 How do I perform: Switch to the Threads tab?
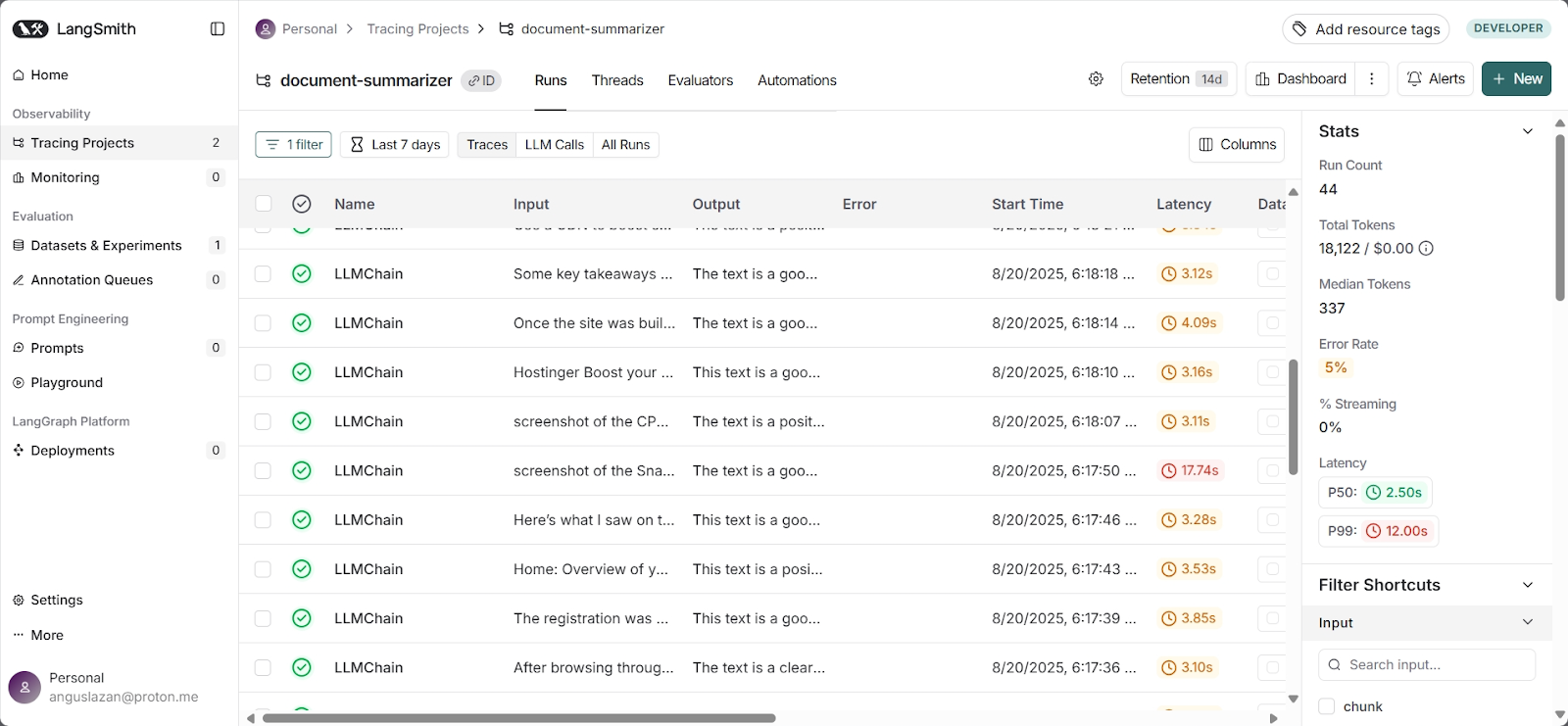point(617,80)
